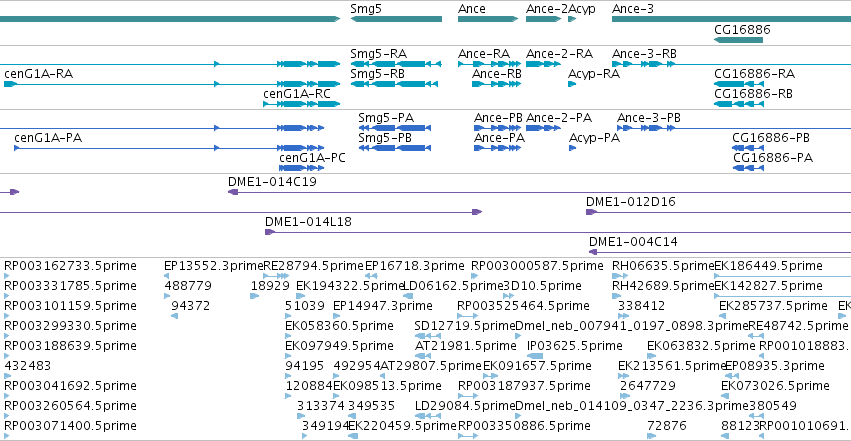Click the RP003000587.5prime EST label
This screenshot has height=441, width=851.
[x=537, y=266]
